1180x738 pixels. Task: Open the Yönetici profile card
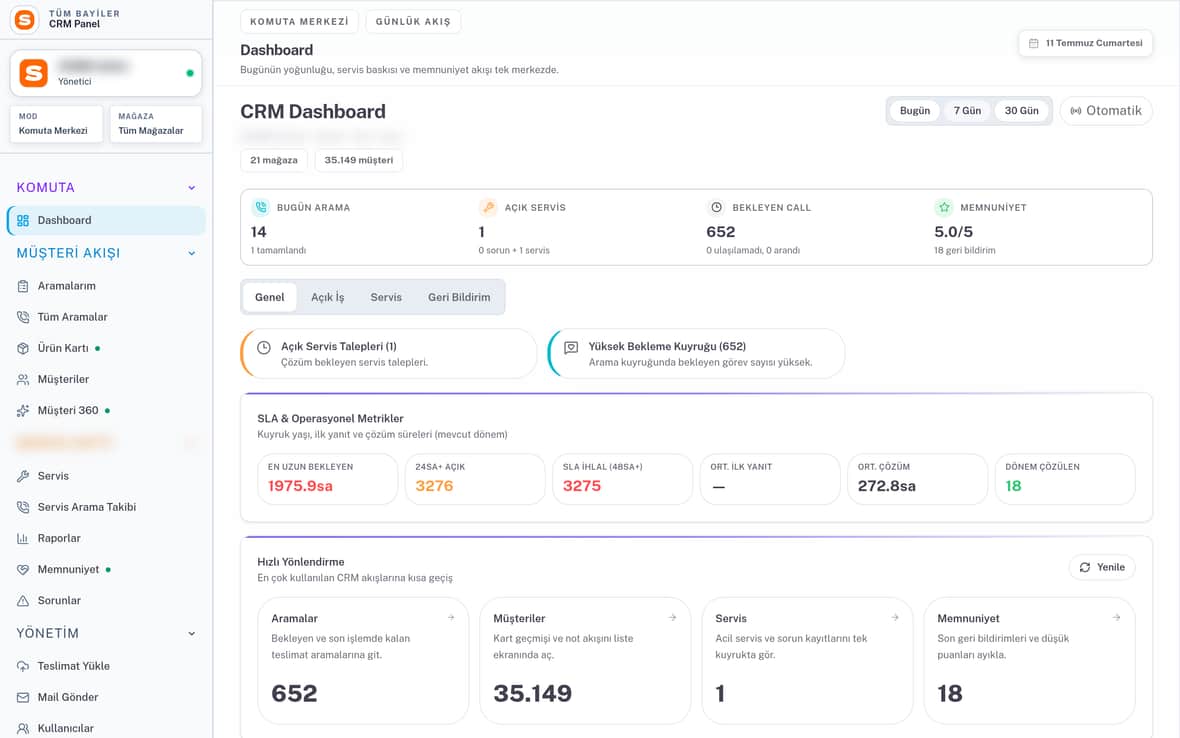105,73
